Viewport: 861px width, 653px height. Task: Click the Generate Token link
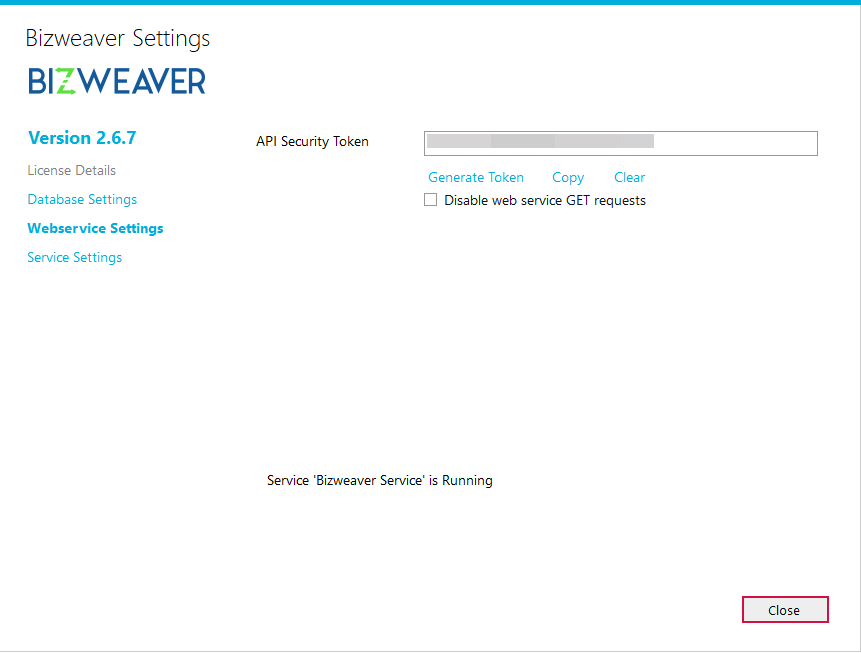(x=476, y=177)
